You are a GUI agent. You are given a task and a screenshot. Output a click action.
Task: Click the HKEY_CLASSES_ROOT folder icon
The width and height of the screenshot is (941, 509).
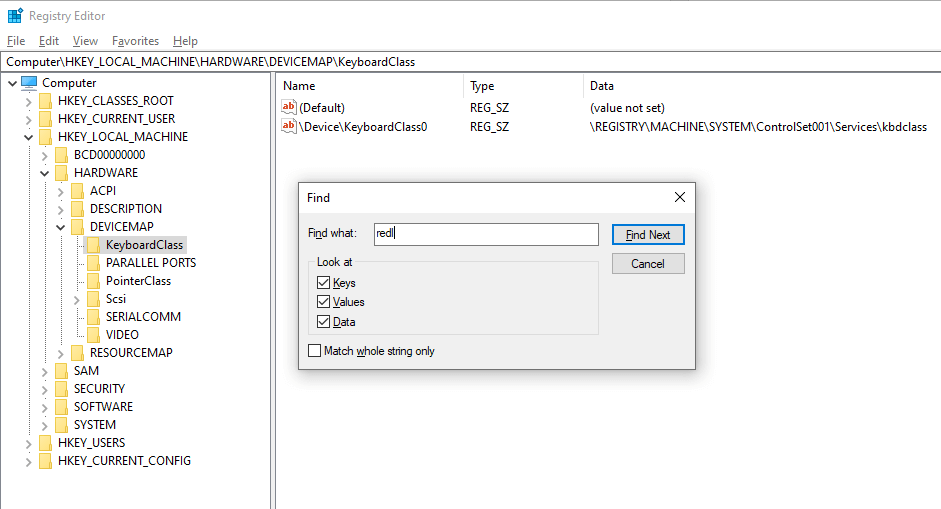coord(46,101)
